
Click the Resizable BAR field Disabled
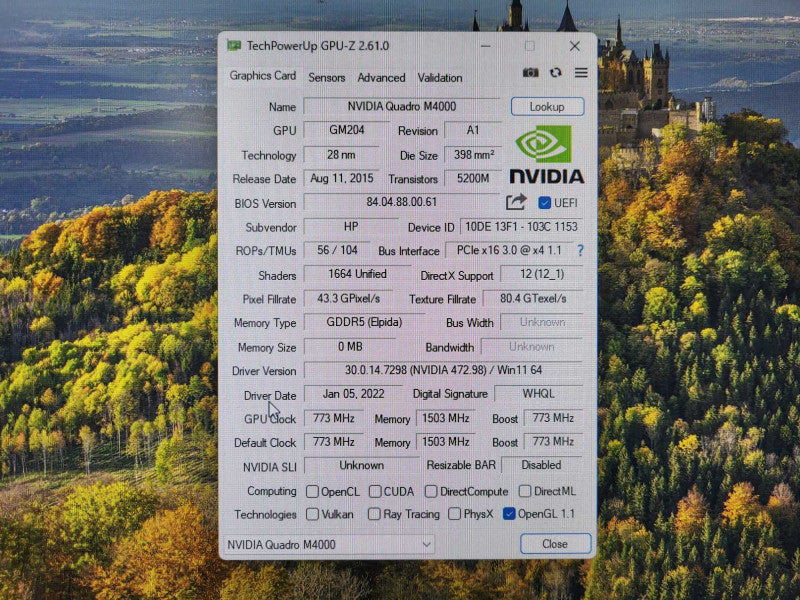click(541, 465)
